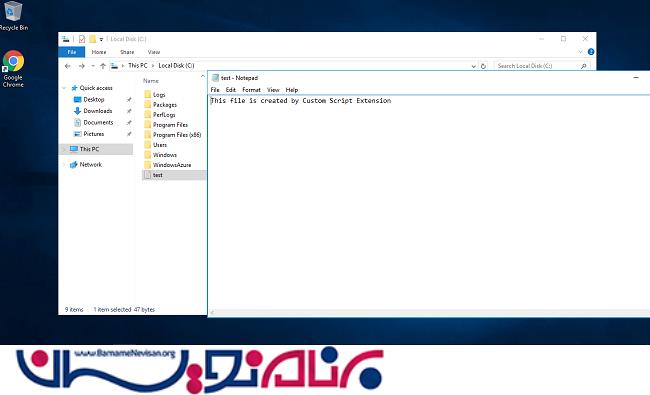This screenshot has height=395, width=650.
Task: Refresh the Local Disk (C:) folder view
Action: click(x=483, y=66)
